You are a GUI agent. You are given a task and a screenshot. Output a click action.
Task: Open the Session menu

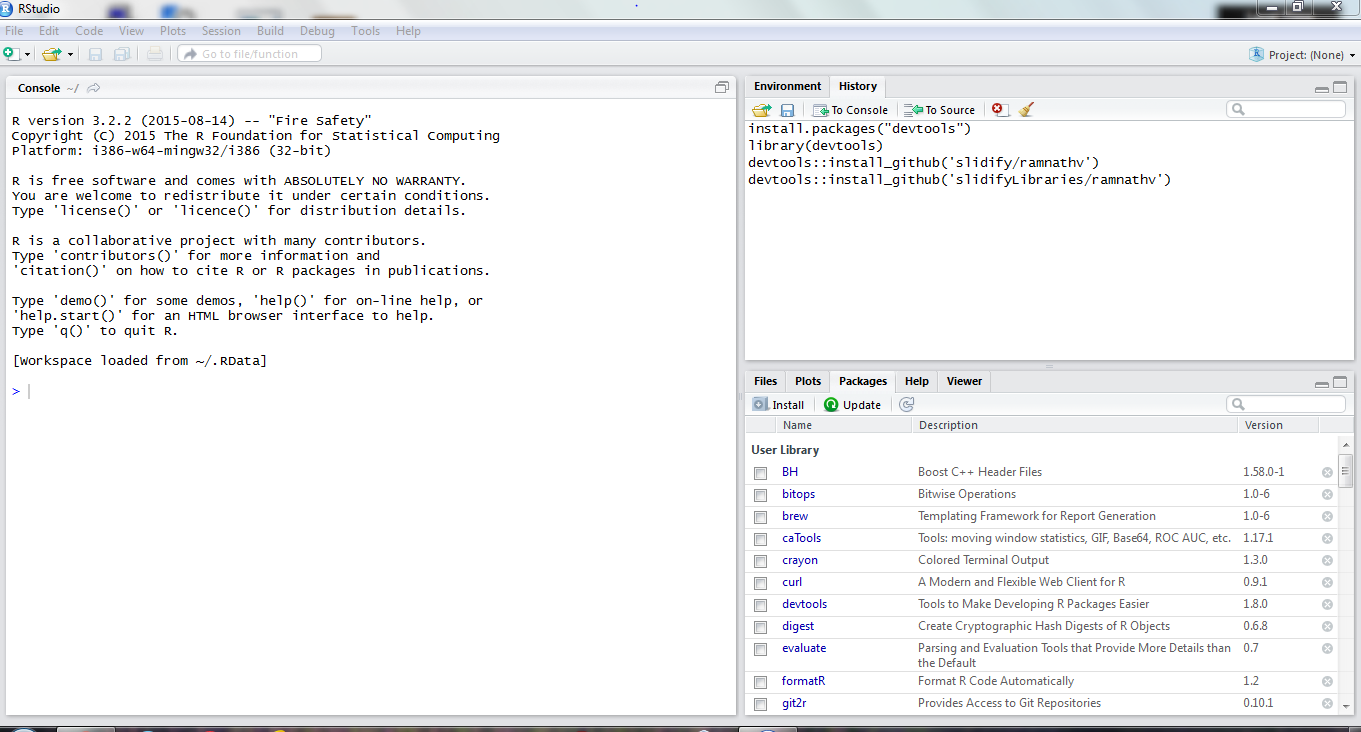pyautogui.click(x=221, y=31)
